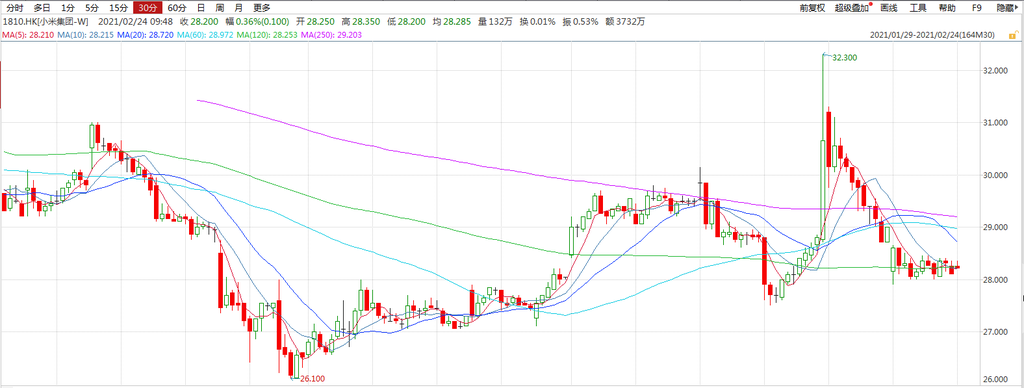Open the 超级叠加 overlay feature
This screenshot has height=388, width=1024.
(853, 8)
